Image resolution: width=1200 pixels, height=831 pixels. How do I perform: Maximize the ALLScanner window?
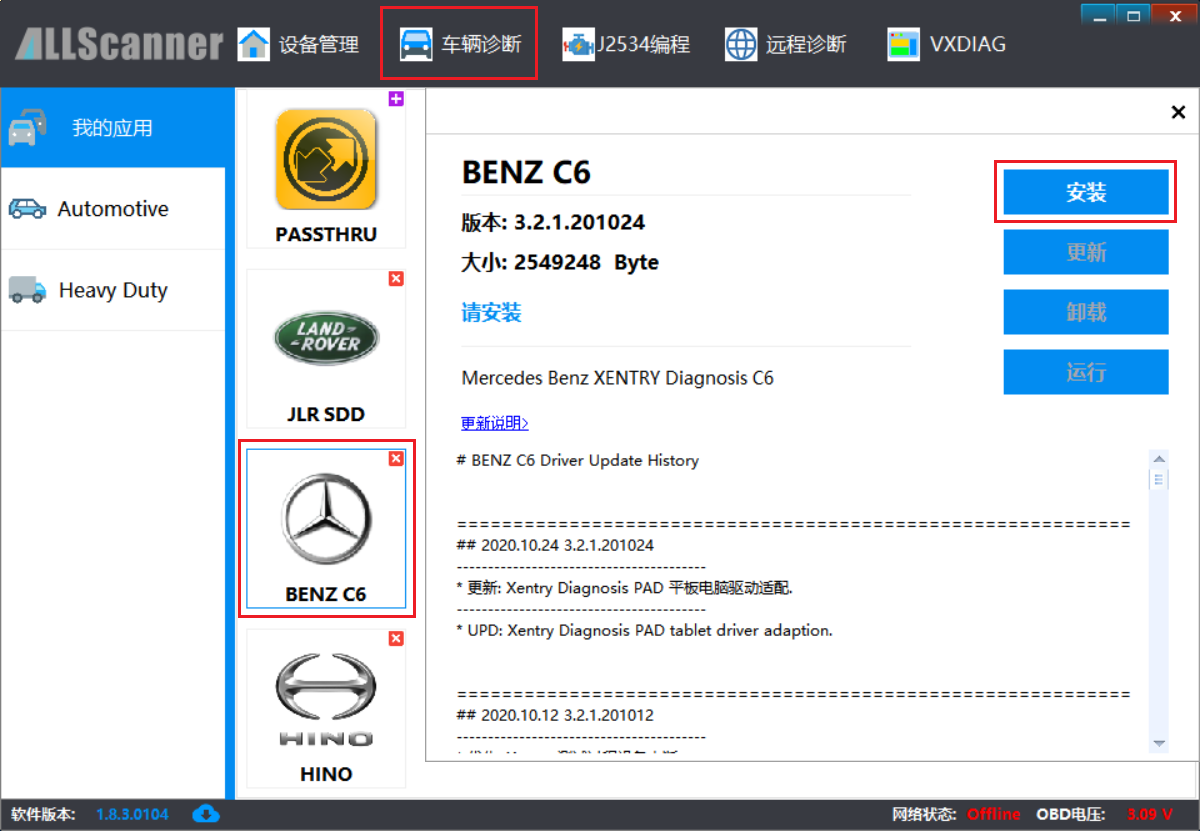pyautogui.click(x=1134, y=14)
